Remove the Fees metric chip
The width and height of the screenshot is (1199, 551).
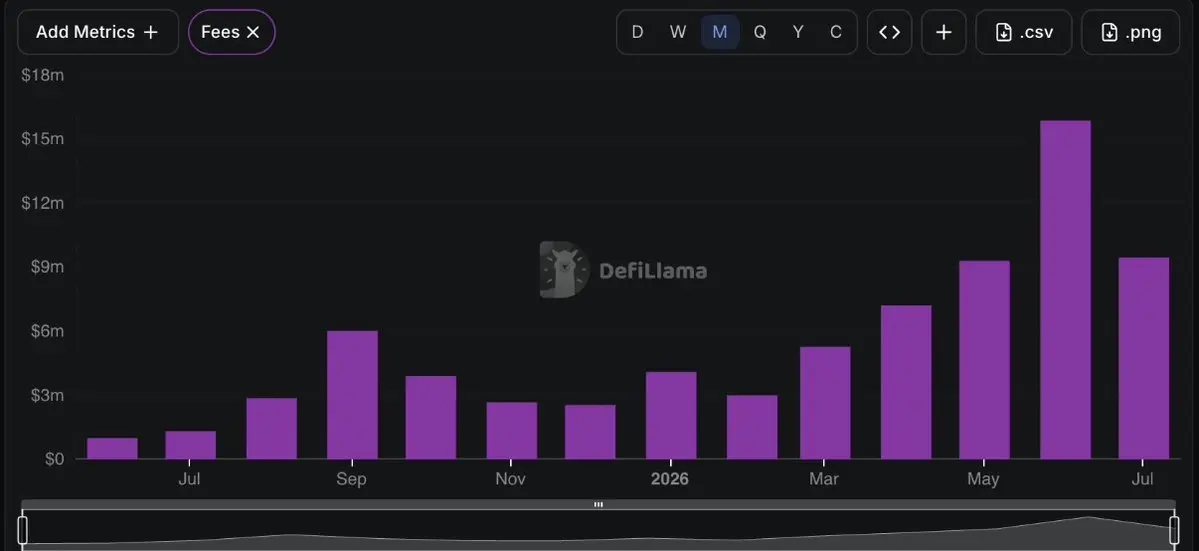253,32
